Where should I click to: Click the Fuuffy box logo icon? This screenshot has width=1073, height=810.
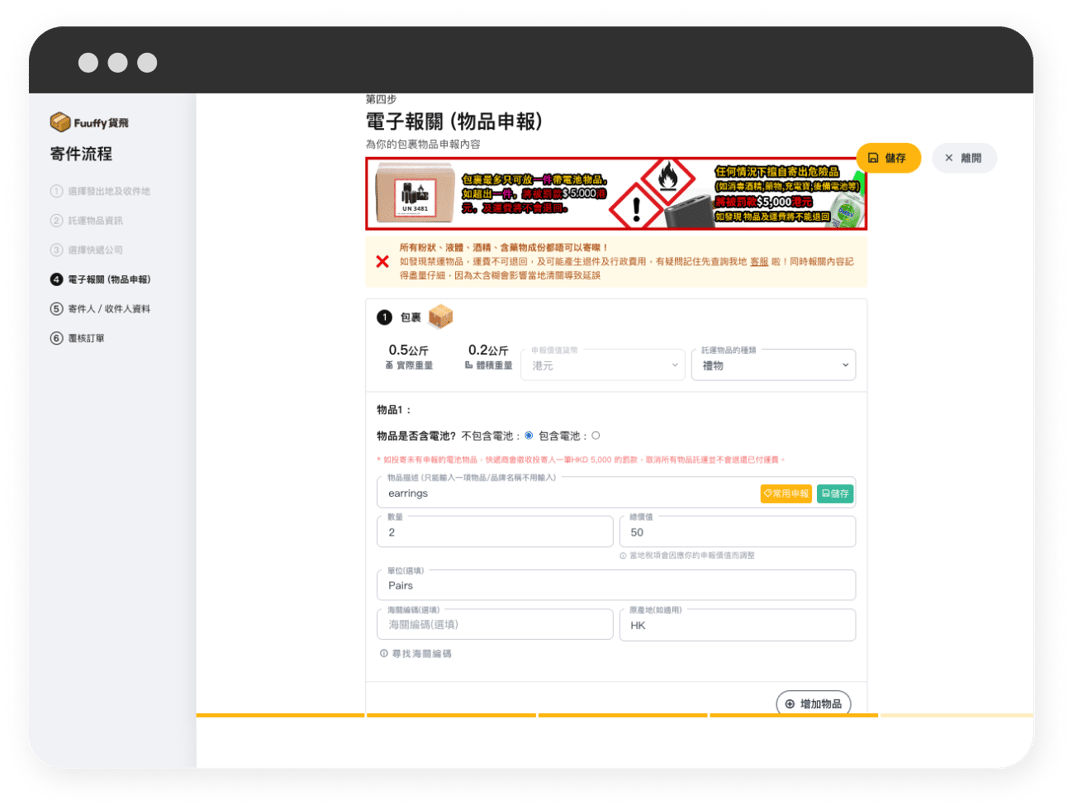[x=60, y=122]
